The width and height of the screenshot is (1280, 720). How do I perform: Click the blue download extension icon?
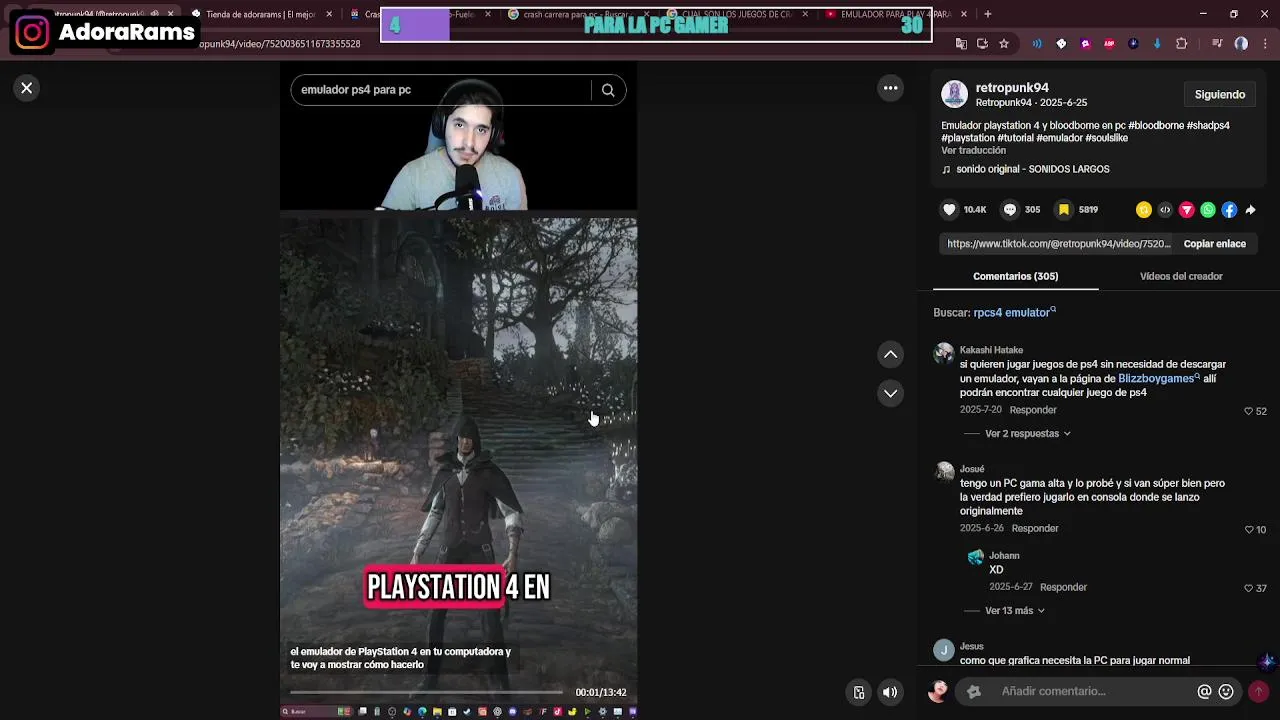pos(1157,44)
